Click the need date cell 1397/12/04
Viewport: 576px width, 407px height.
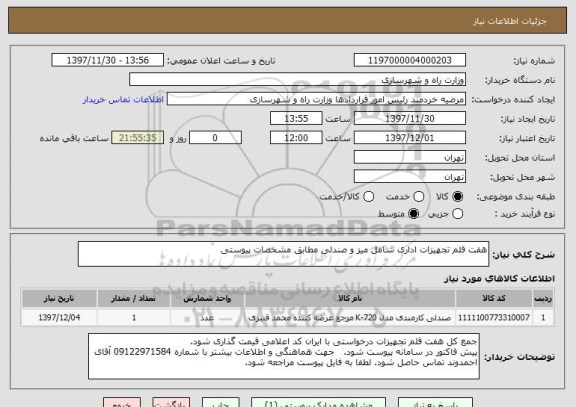tap(59, 317)
